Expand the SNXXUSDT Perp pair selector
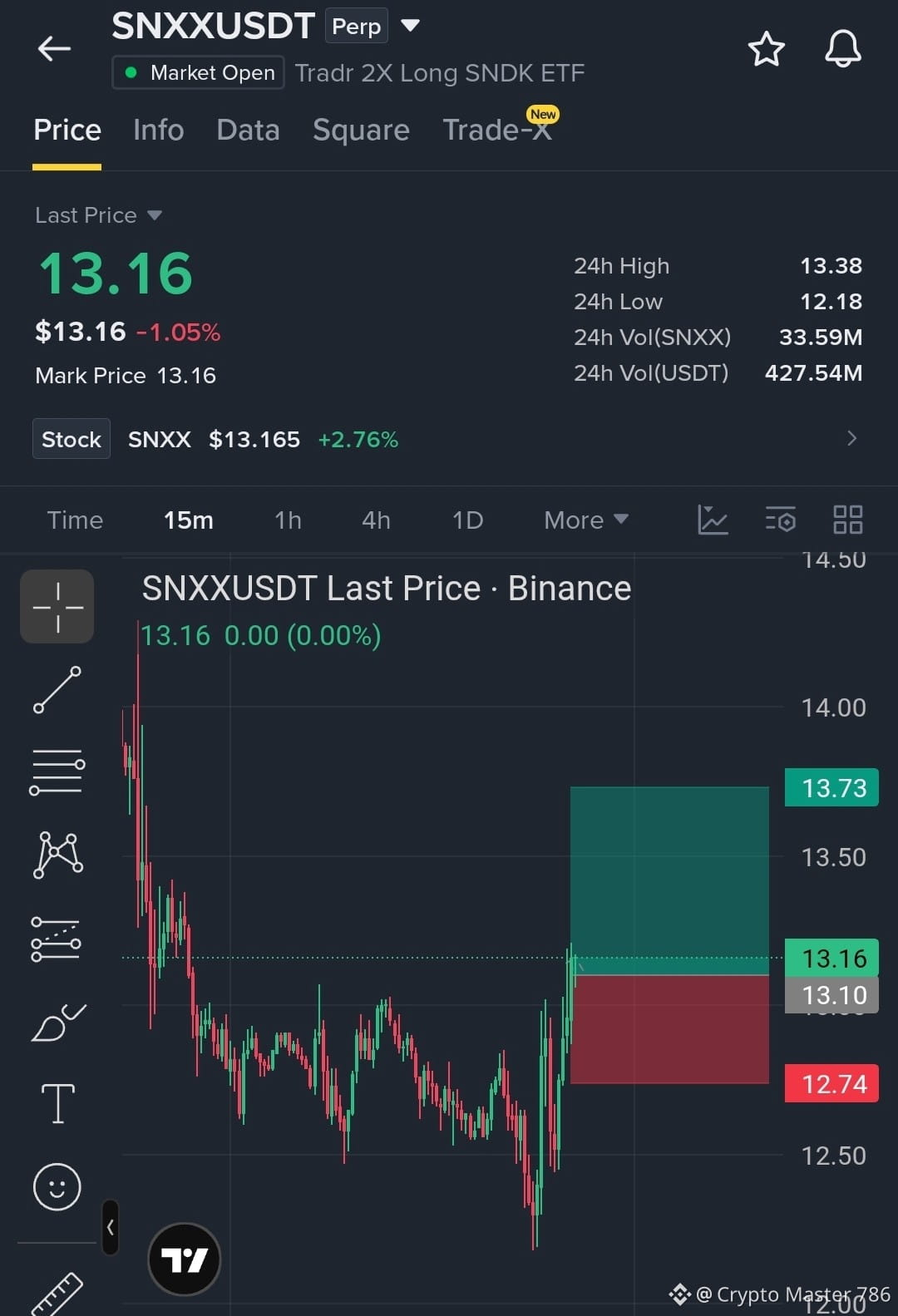This screenshot has height=1316, width=898. click(x=410, y=25)
